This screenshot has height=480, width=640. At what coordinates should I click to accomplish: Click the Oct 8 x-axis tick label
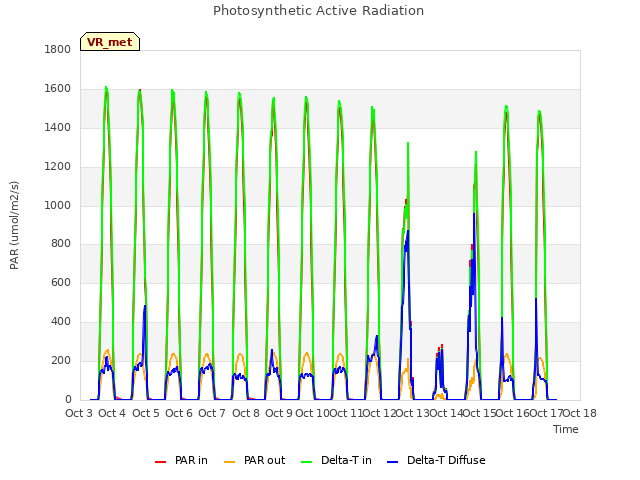pos(246,413)
